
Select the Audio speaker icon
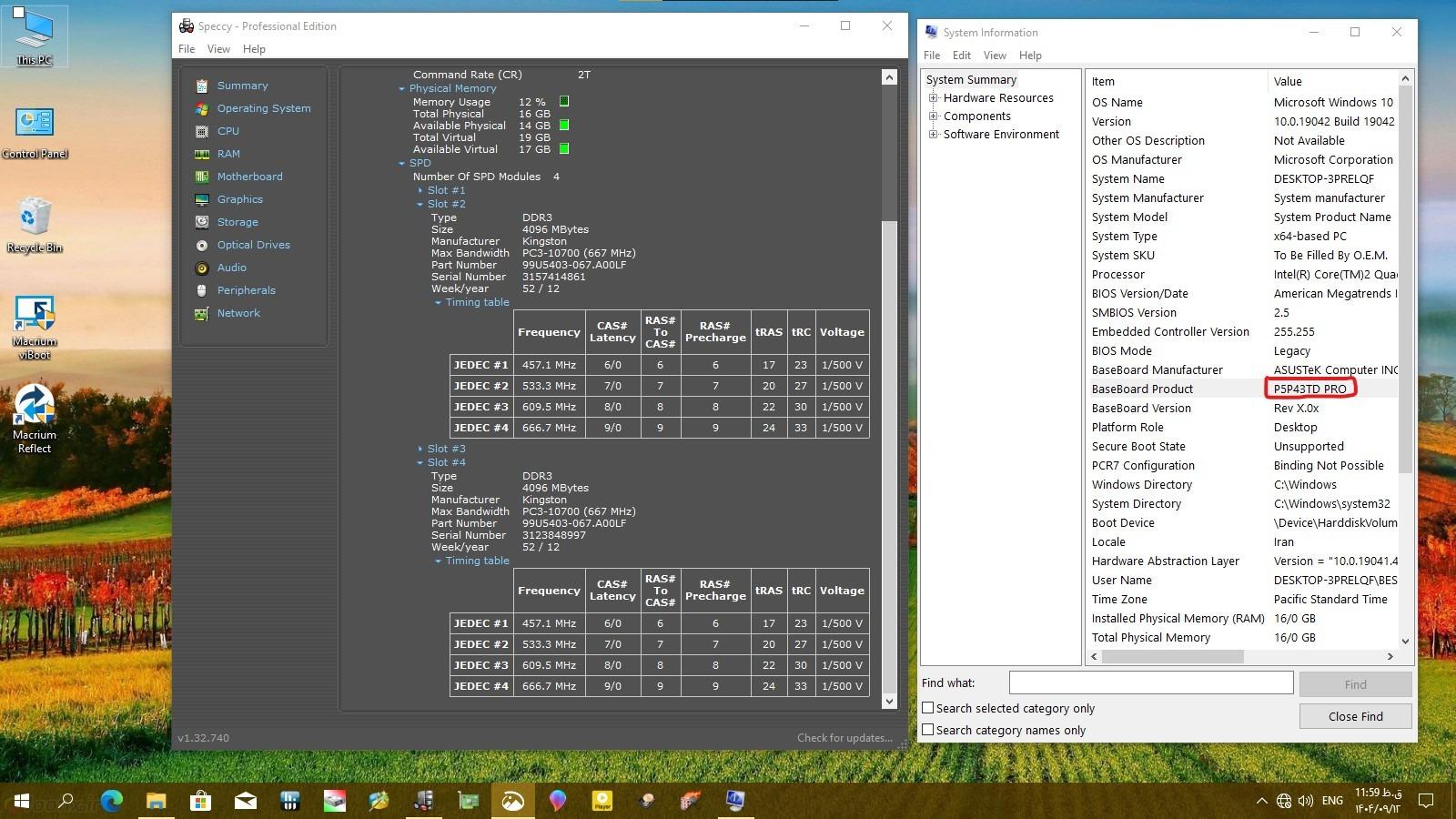202,268
